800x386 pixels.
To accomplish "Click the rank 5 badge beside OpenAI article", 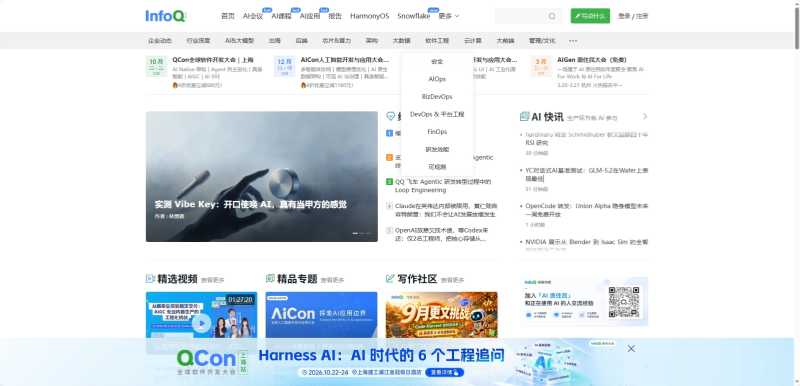I will (389, 230).
